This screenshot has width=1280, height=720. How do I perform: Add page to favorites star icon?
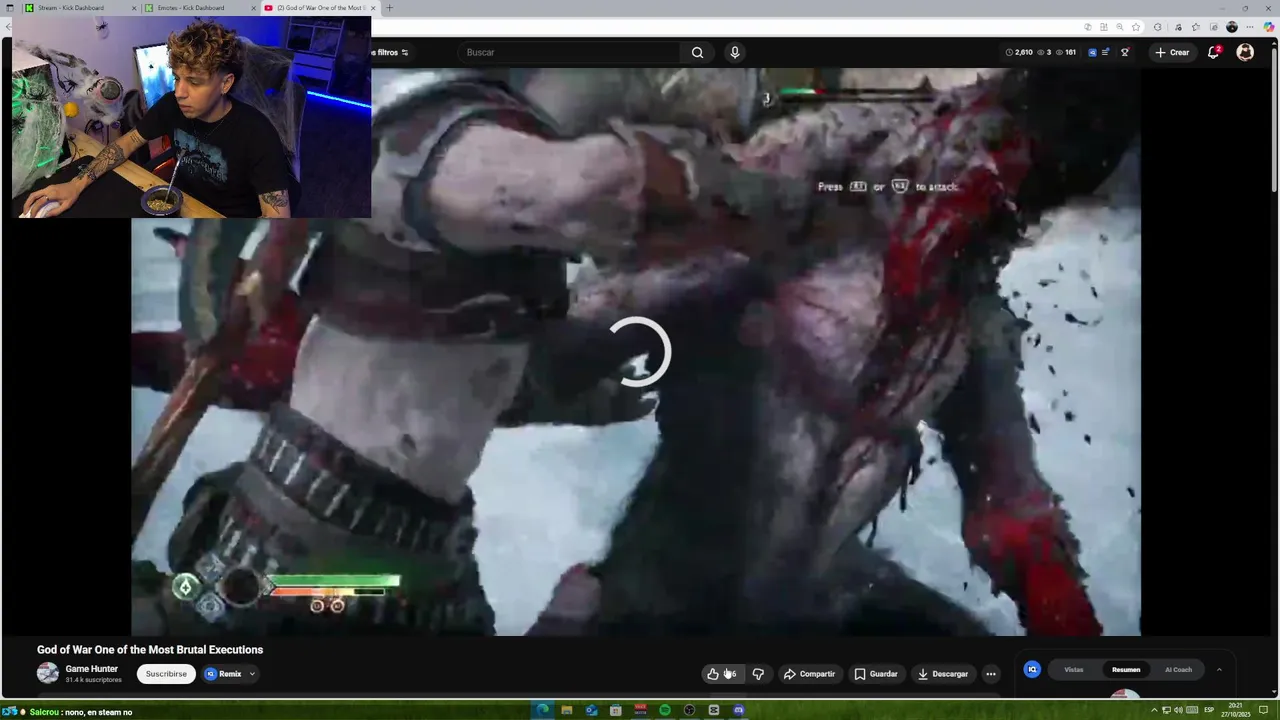click(x=1136, y=27)
